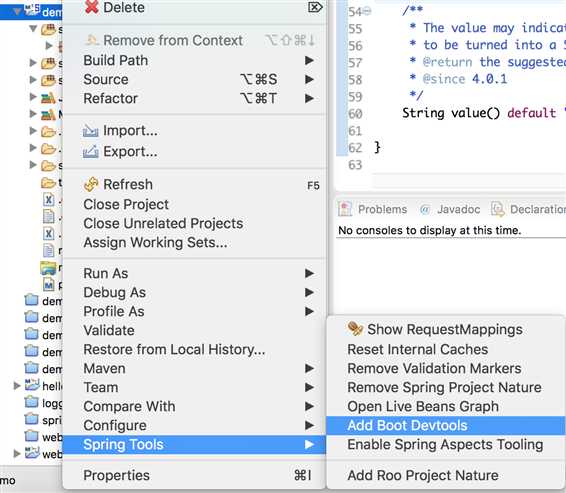This screenshot has height=493, width=566.
Task: Switch to the Javadoc tab
Action: [450, 209]
